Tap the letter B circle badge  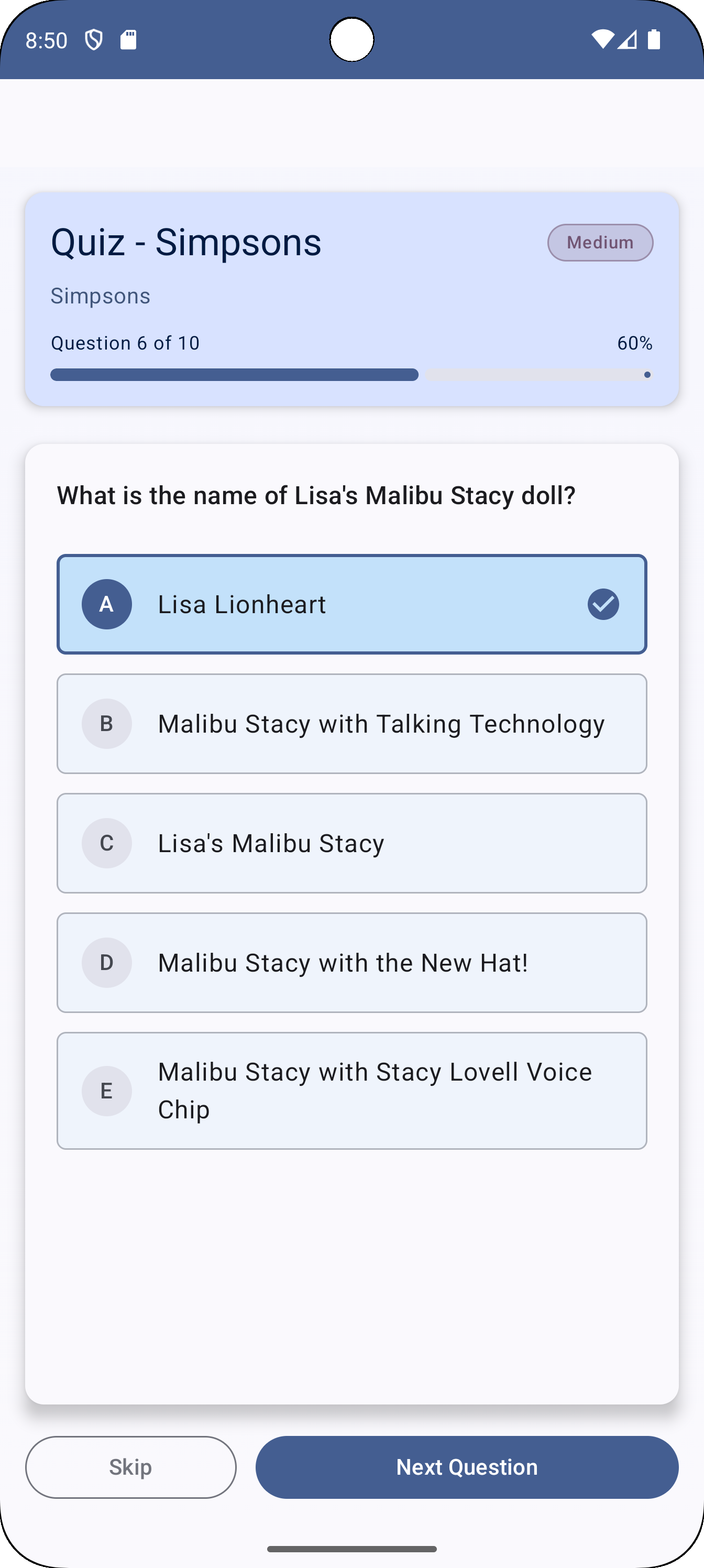[x=106, y=723]
